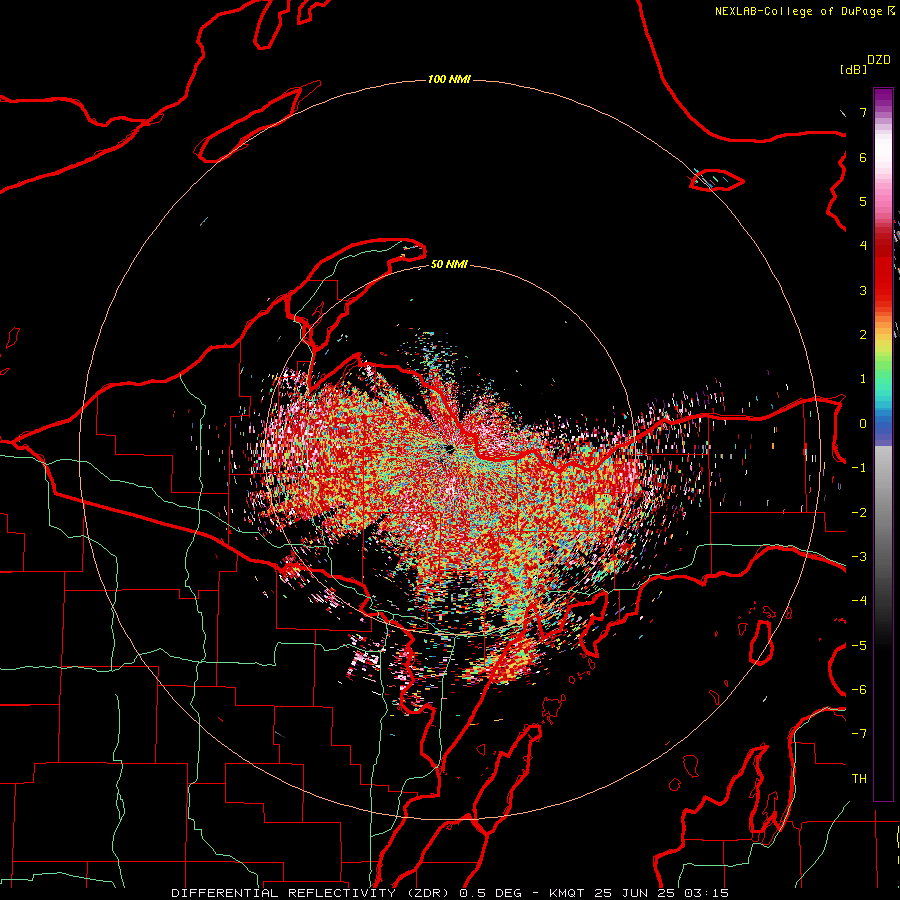Click the -1 dB value on color scale
The image size is (900, 900).
click(x=859, y=468)
